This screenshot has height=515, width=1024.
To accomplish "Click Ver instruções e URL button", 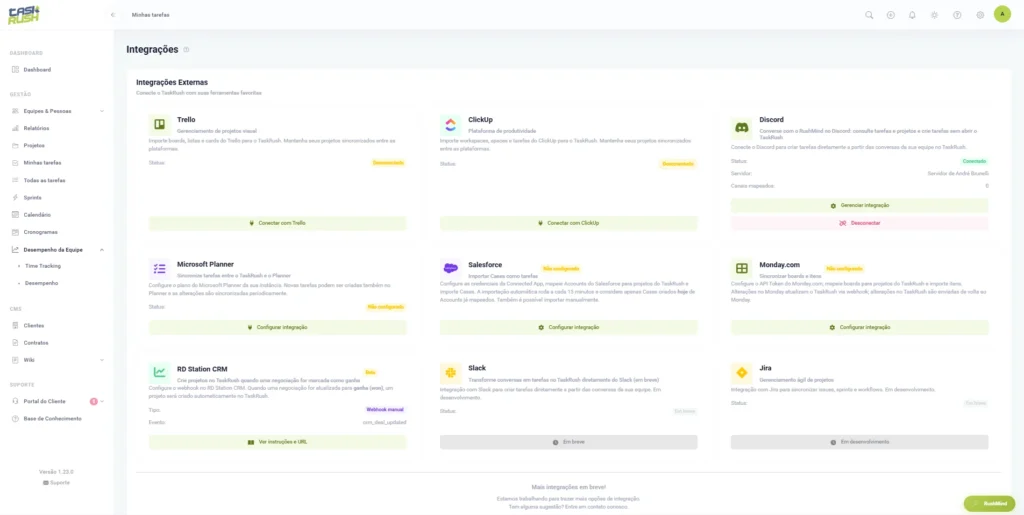I will point(278,442).
